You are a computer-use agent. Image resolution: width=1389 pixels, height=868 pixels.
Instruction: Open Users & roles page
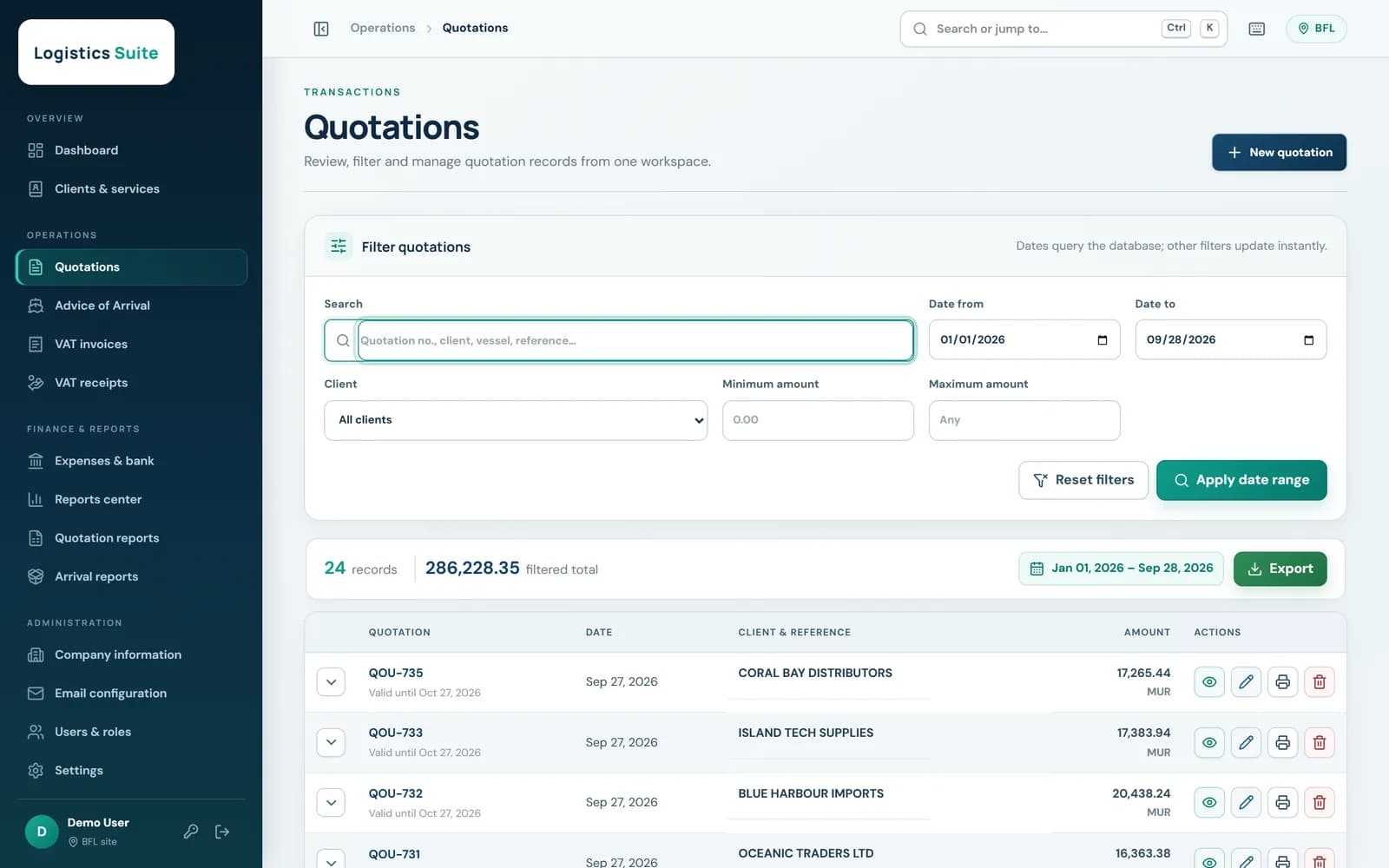[131, 732]
